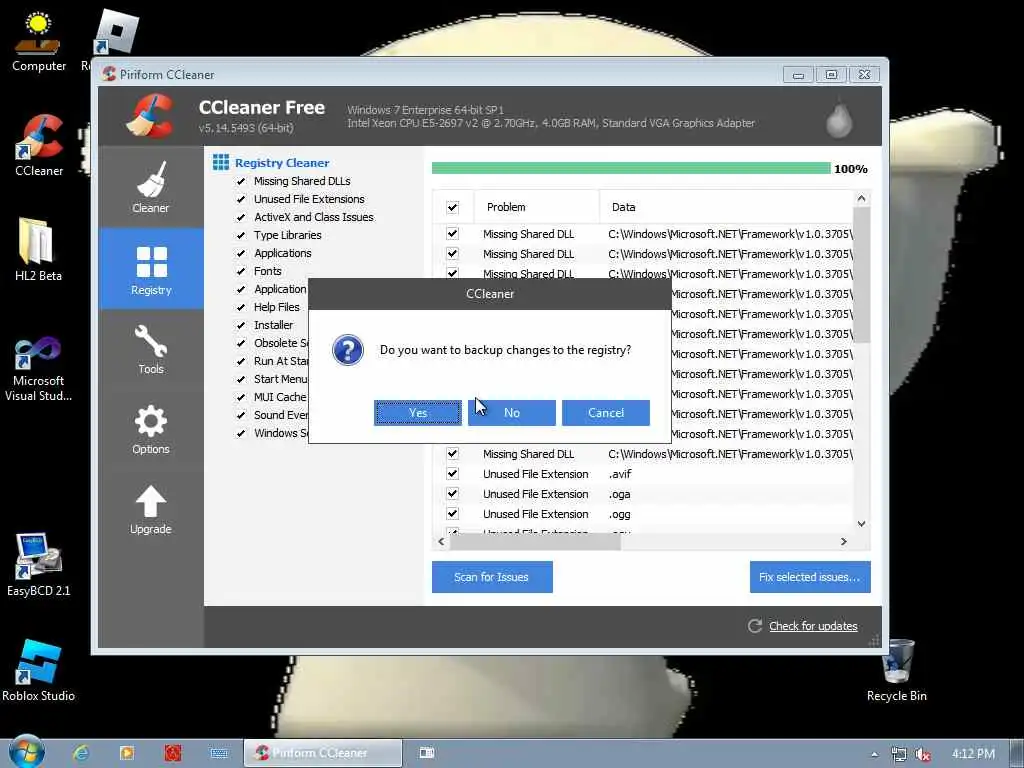
Task: Open Roblox Studio desktop shortcut
Action: (x=38, y=670)
